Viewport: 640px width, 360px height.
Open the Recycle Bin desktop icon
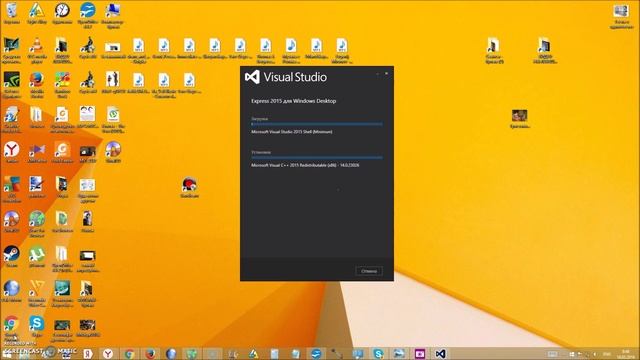click(11, 14)
